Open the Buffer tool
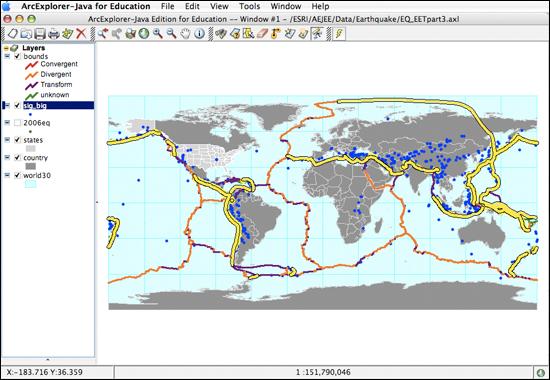 (290, 34)
